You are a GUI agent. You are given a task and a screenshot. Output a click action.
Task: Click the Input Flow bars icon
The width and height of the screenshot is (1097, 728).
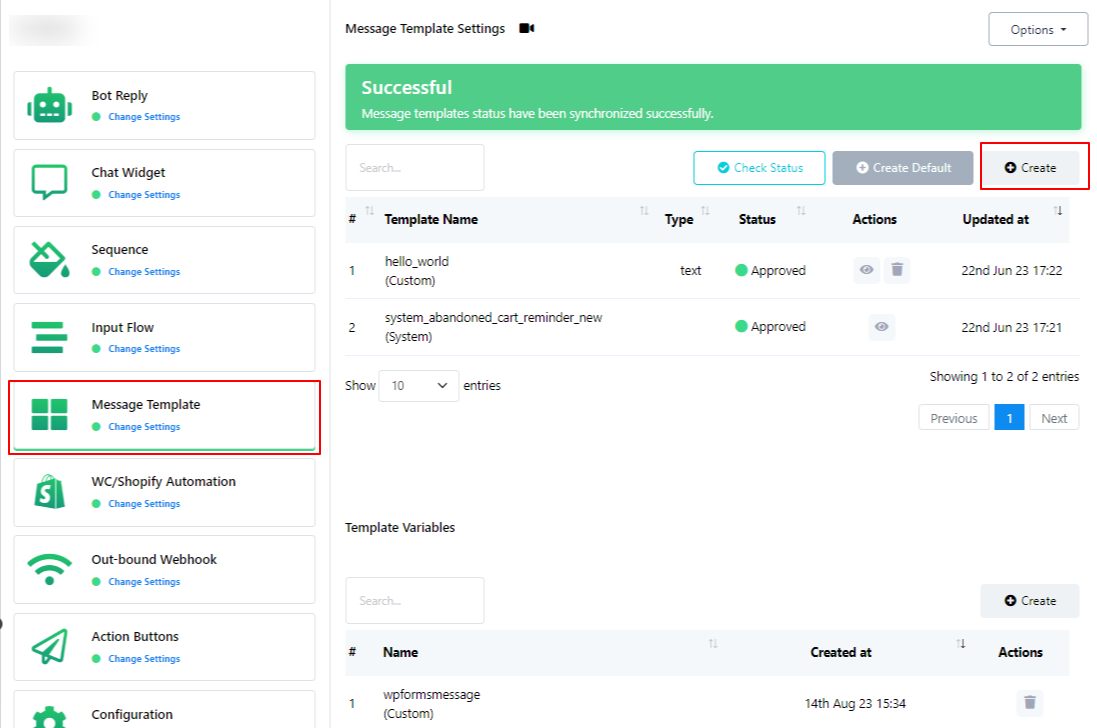[x=49, y=337]
